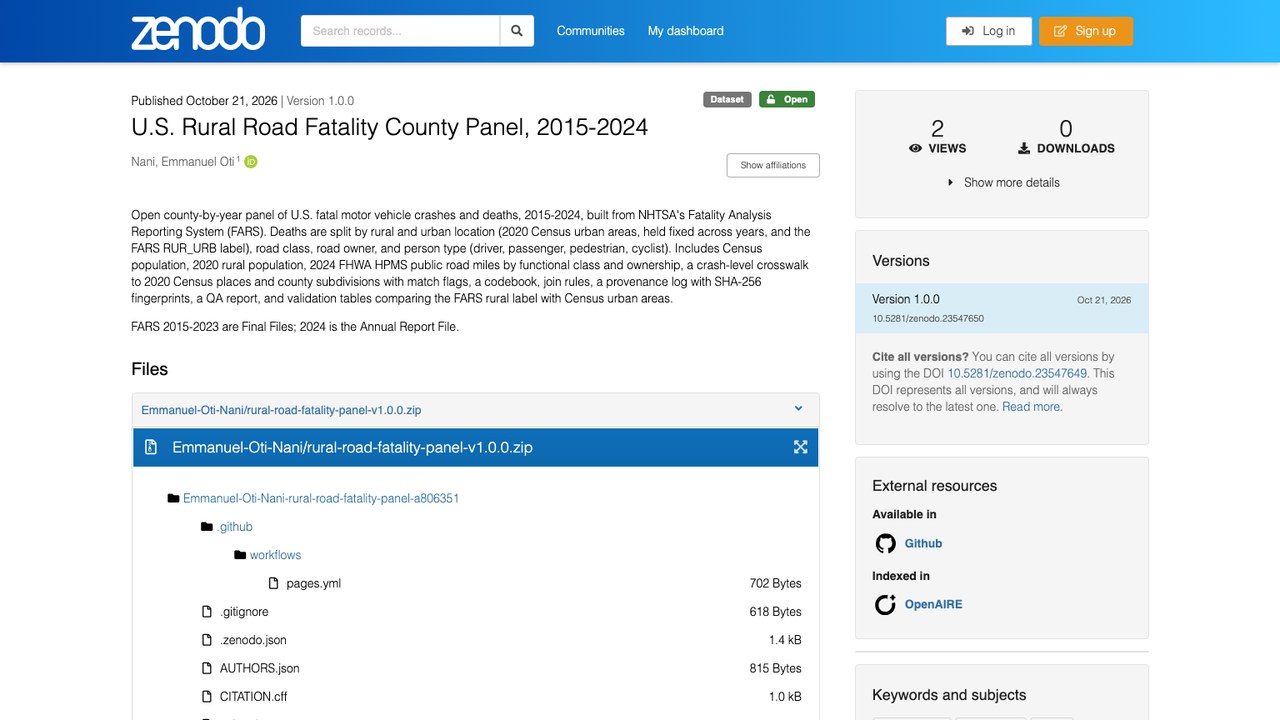1280x720 pixels.
Task: Click the fullscreen preview icon
Action: 800,447
